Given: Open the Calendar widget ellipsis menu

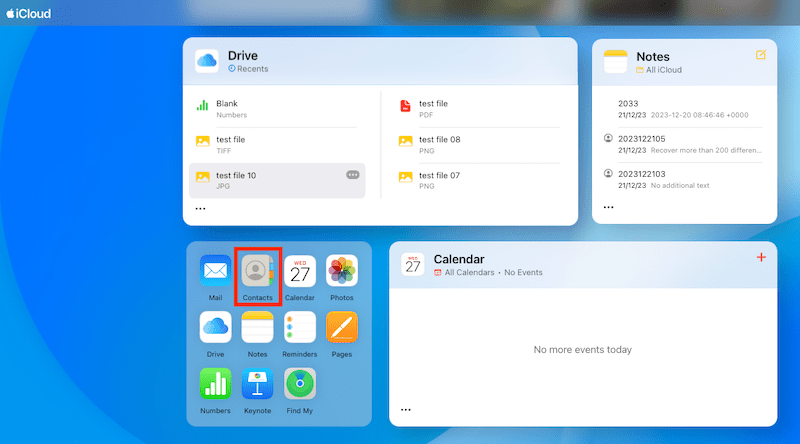Looking at the screenshot, I should pyautogui.click(x=405, y=410).
